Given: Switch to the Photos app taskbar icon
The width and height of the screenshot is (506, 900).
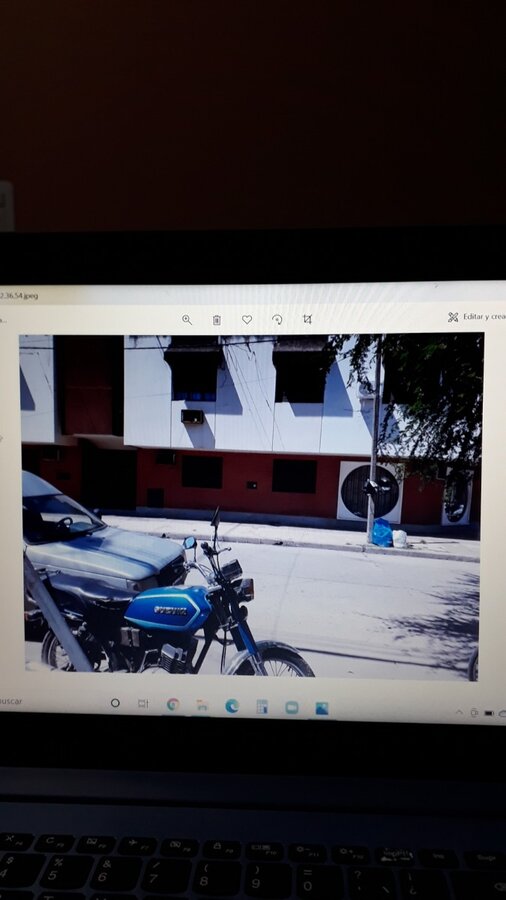Looking at the screenshot, I should click(322, 708).
